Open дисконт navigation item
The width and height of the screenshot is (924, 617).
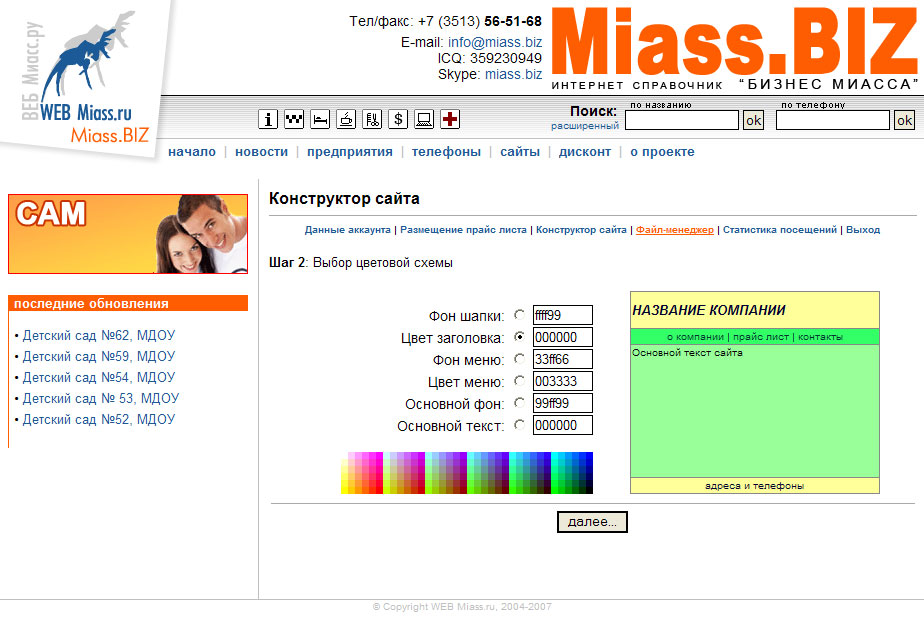tap(585, 151)
